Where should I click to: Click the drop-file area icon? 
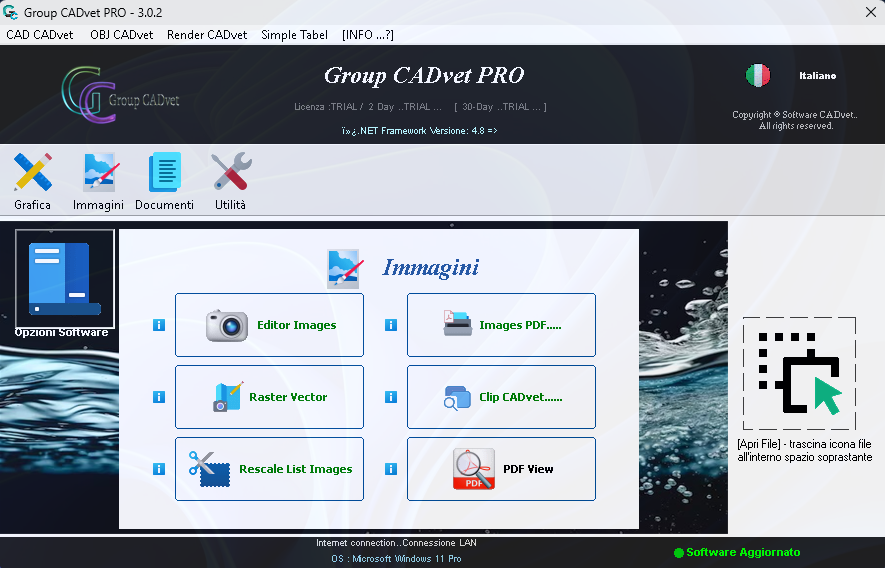click(x=799, y=373)
